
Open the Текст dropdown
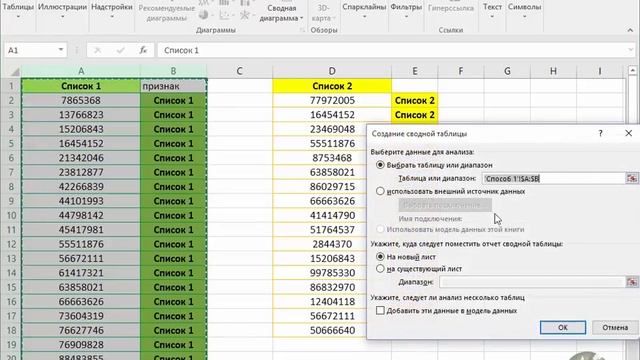point(492,11)
